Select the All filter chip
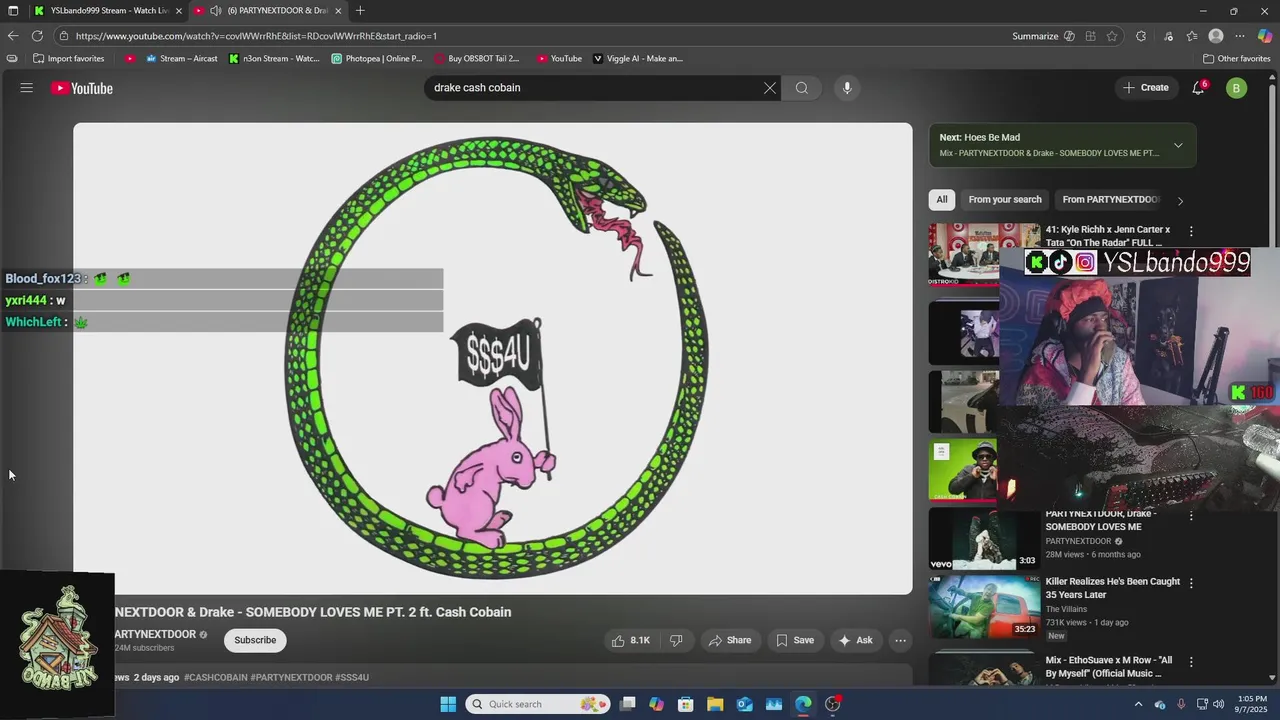The width and height of the screenshot is (1280, 720). (x=941, y=200)
